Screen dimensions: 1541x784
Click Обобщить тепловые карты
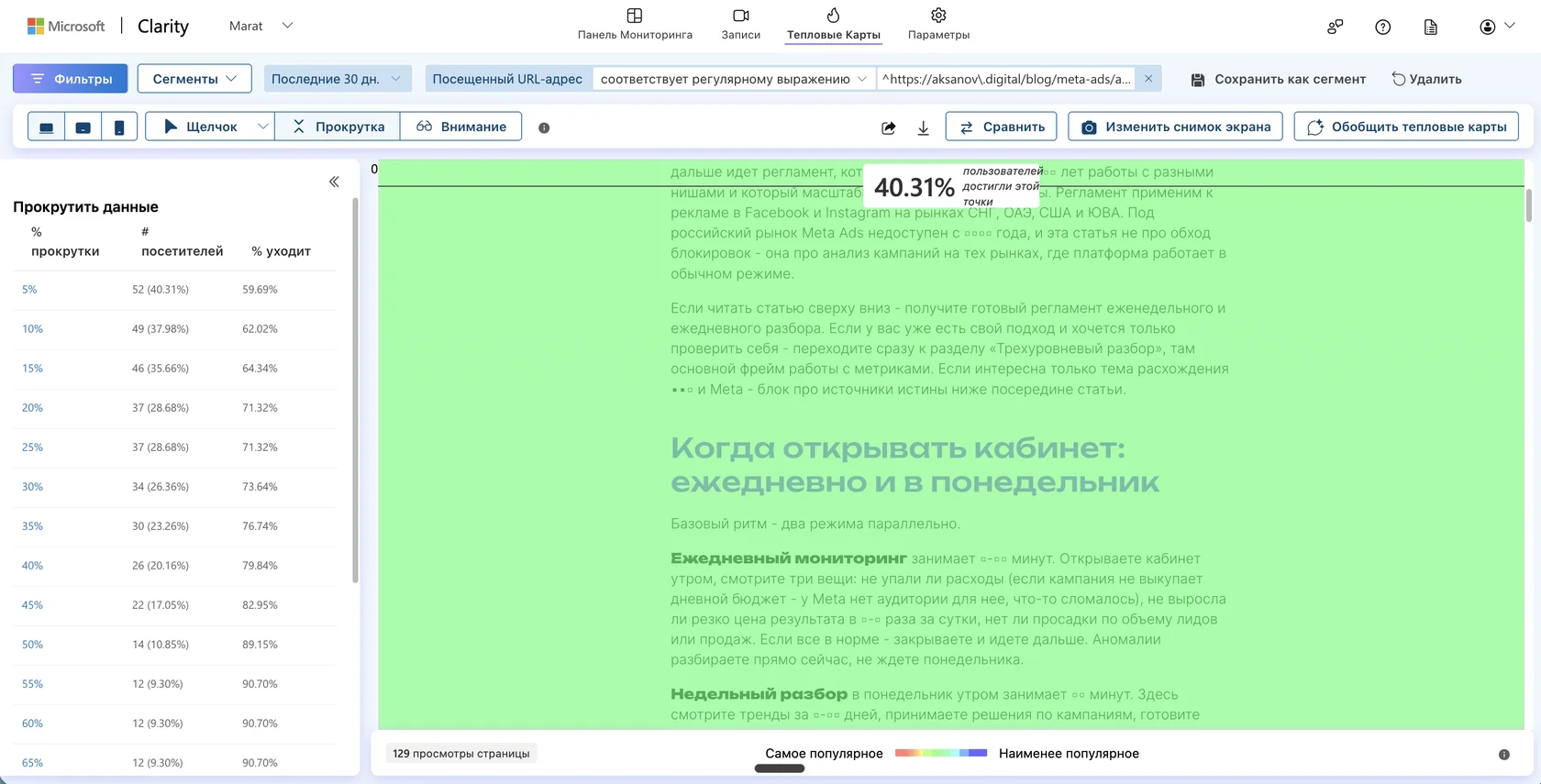tap(1406, 127)
